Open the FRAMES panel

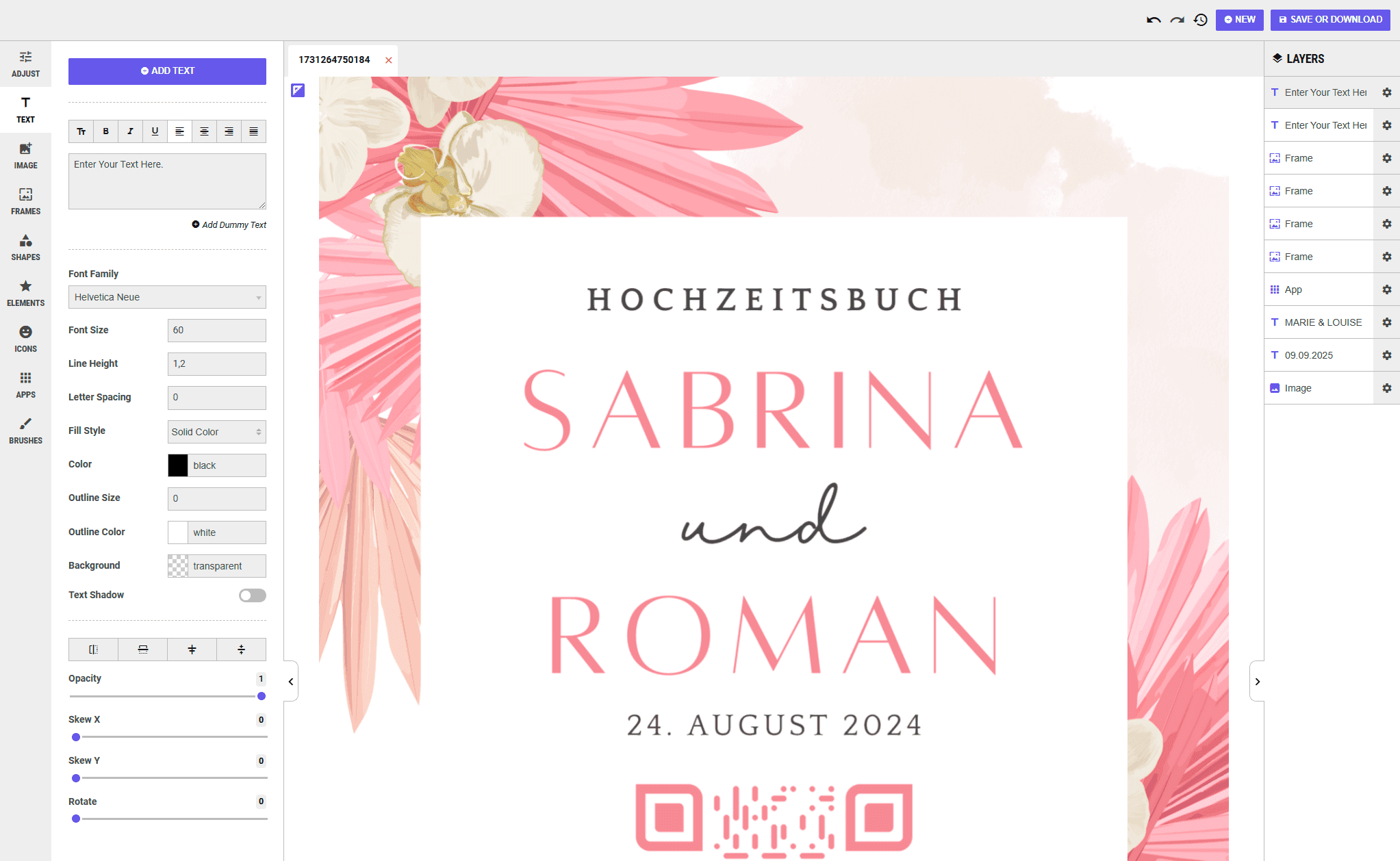[x=25, y=201]
